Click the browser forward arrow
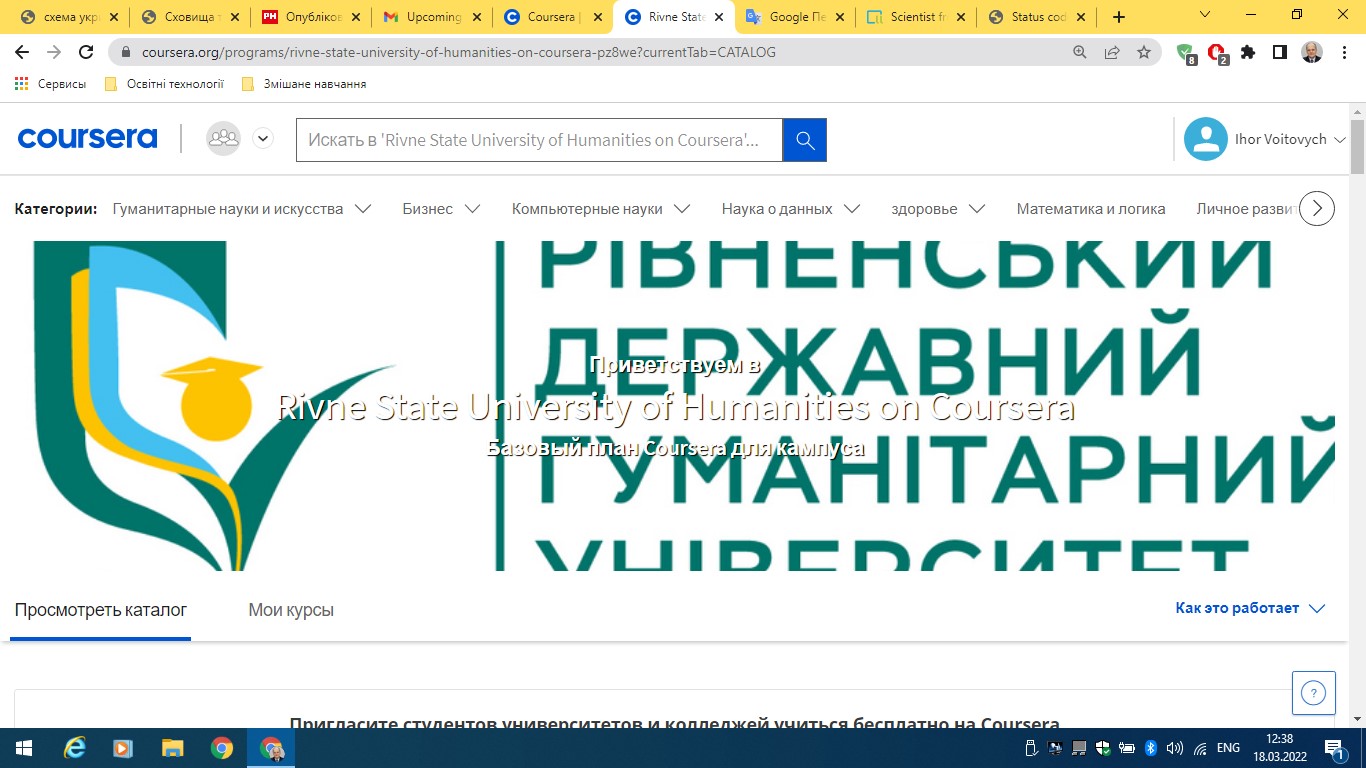Viewport: 1366px width, 768px height. pyautogui.click(x=54, y=52)
